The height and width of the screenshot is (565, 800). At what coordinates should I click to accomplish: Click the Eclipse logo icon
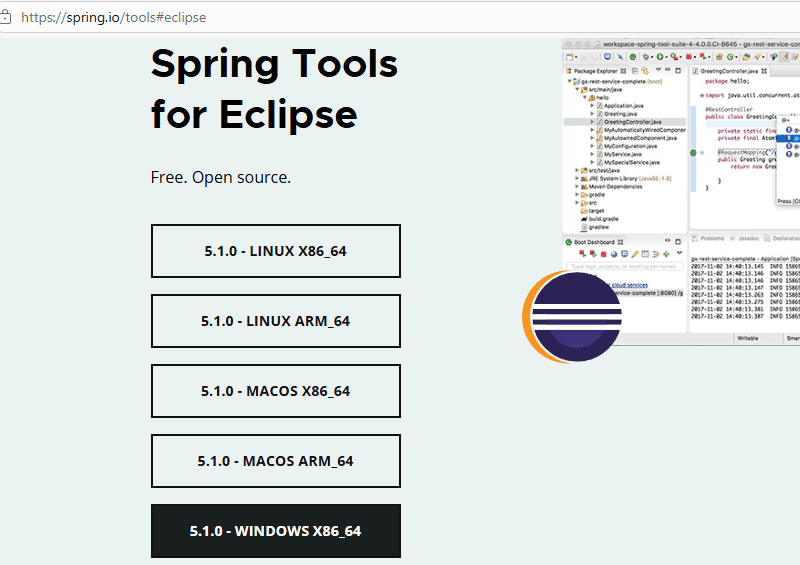pos(574,318)
